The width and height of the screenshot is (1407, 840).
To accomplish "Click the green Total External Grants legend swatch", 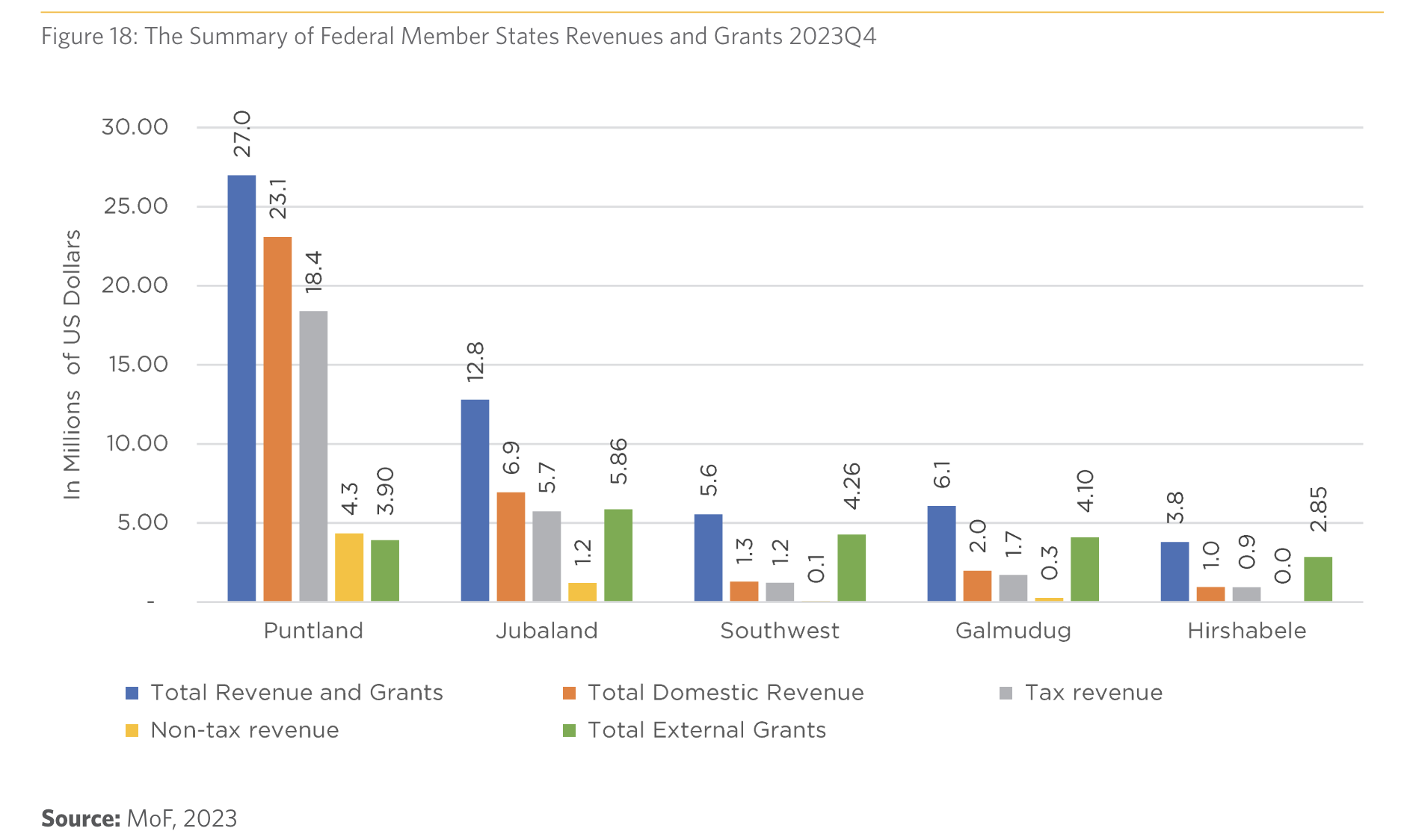I will tap(570, 731).
